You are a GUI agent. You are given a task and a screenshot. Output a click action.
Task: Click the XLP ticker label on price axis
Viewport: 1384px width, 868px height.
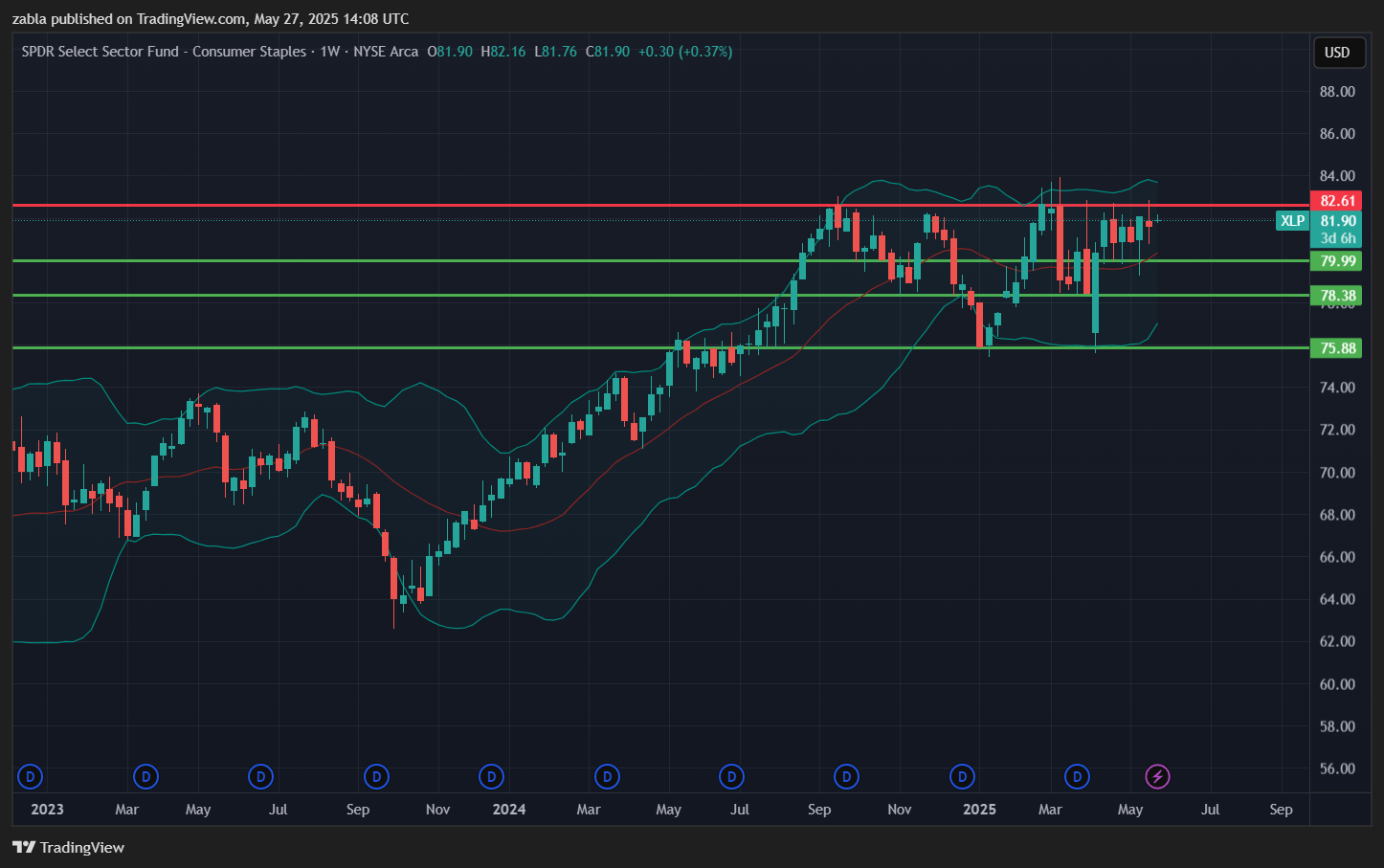[x=1292, y=221]
